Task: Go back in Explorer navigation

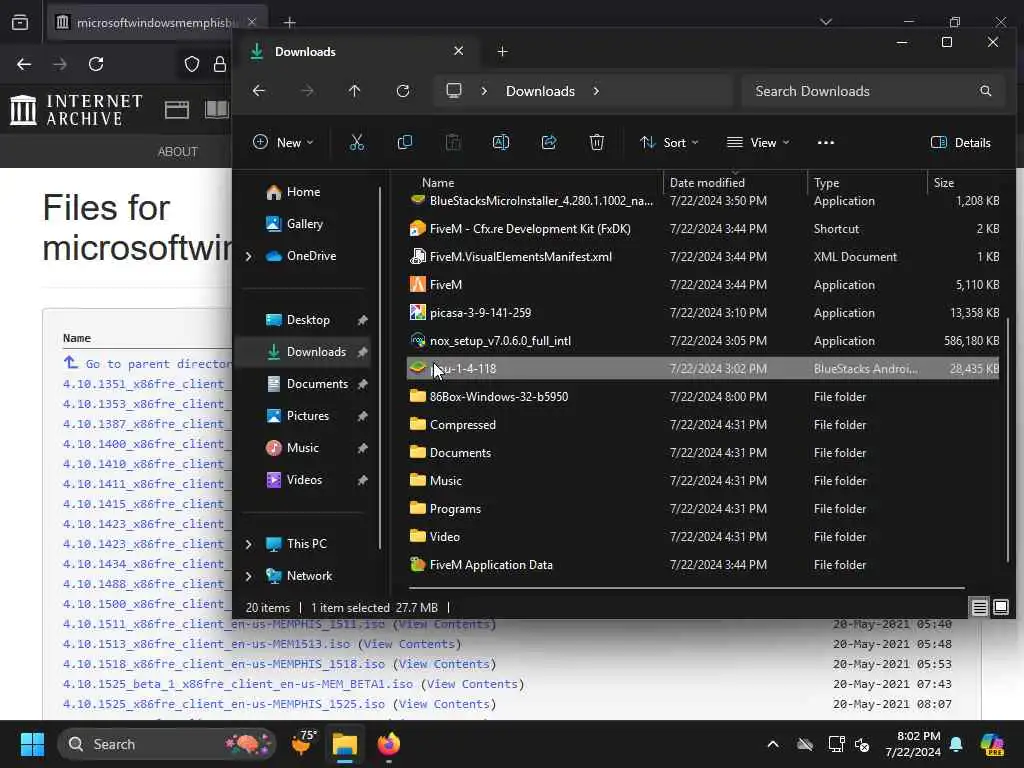Action: point(259,91)
